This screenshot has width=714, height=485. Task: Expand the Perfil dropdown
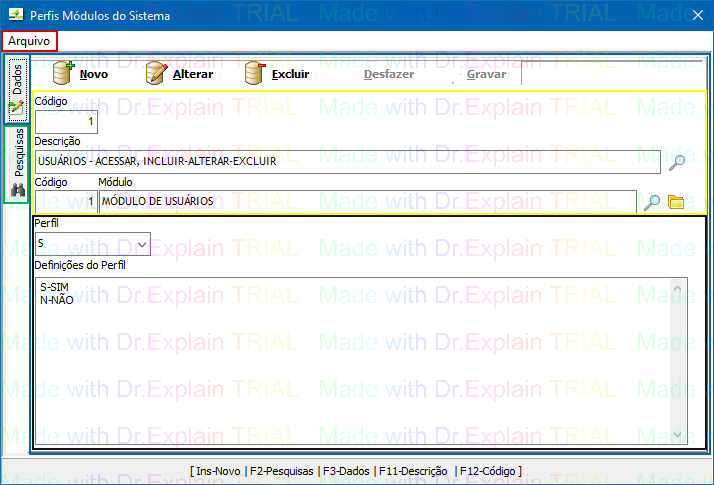(x=141, y=244)
